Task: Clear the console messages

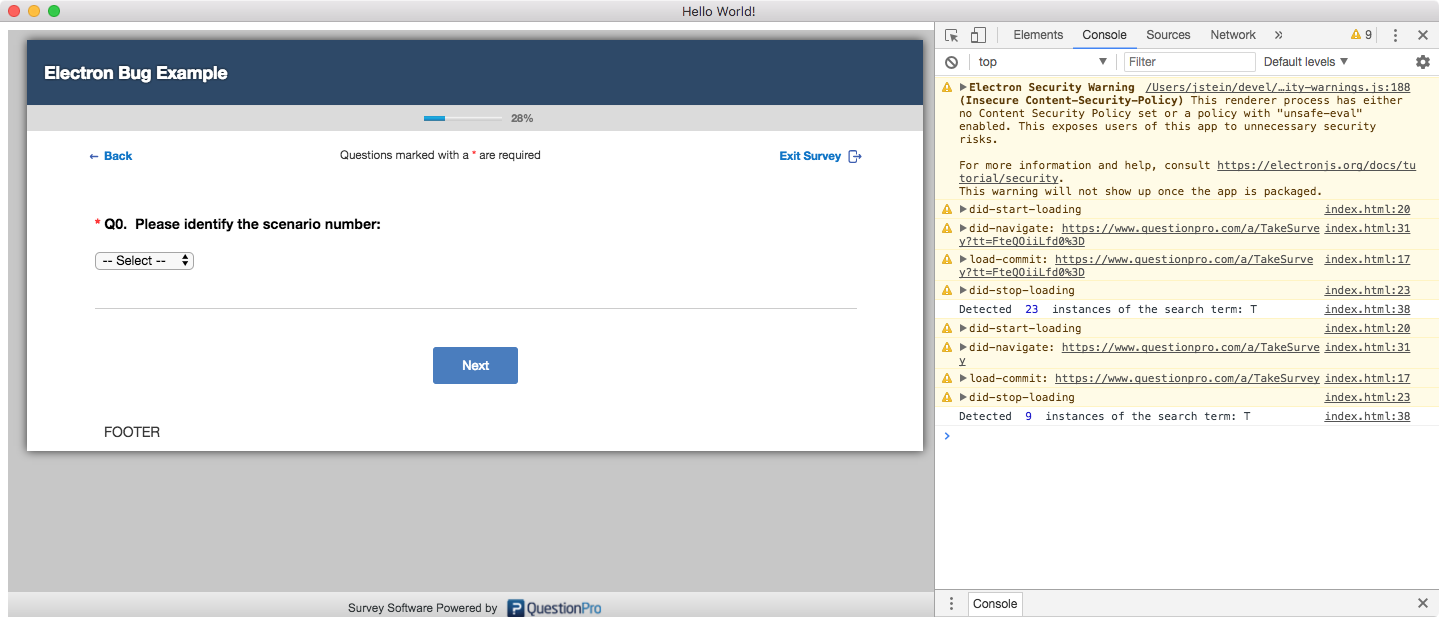Action: click(x=951, y=61)
